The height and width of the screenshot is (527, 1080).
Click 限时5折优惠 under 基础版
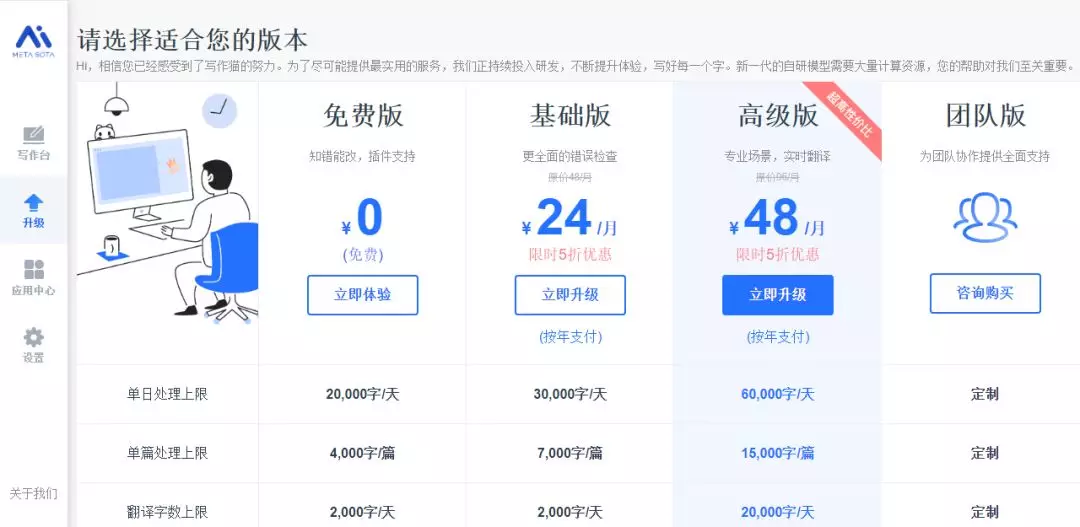570,255
